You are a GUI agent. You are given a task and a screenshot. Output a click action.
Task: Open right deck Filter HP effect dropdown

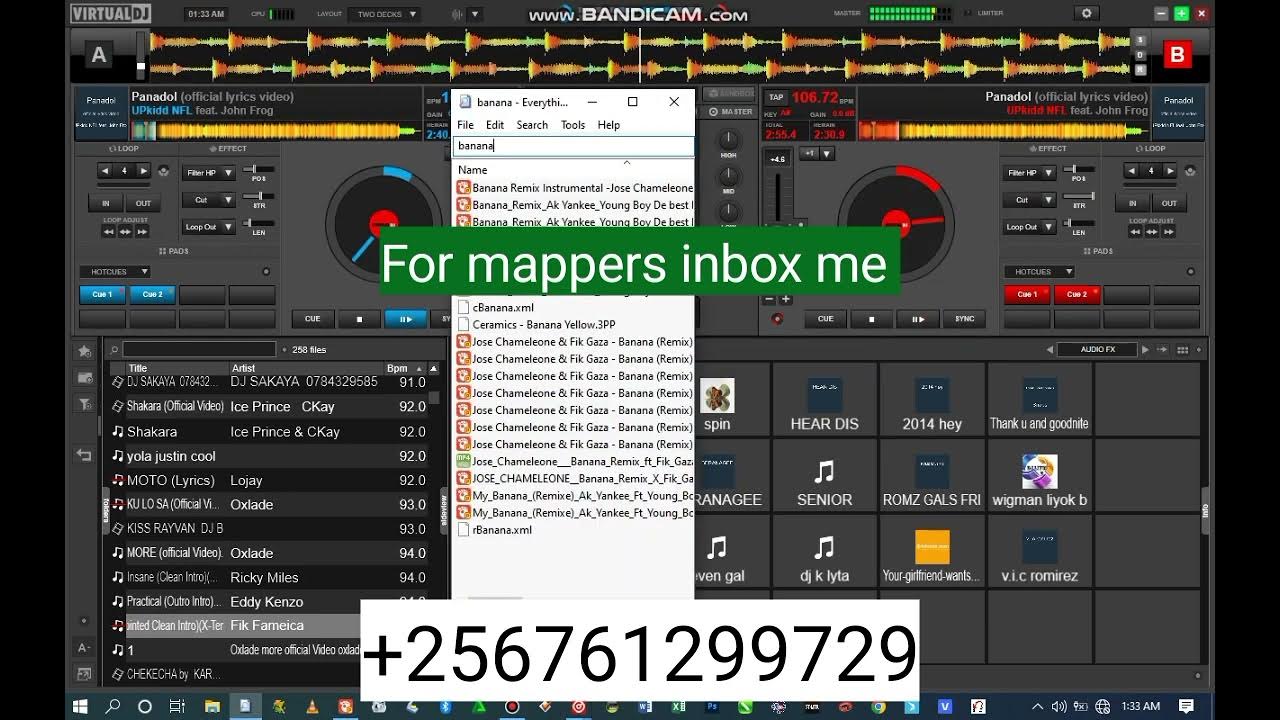click(x=1028, y=173)
